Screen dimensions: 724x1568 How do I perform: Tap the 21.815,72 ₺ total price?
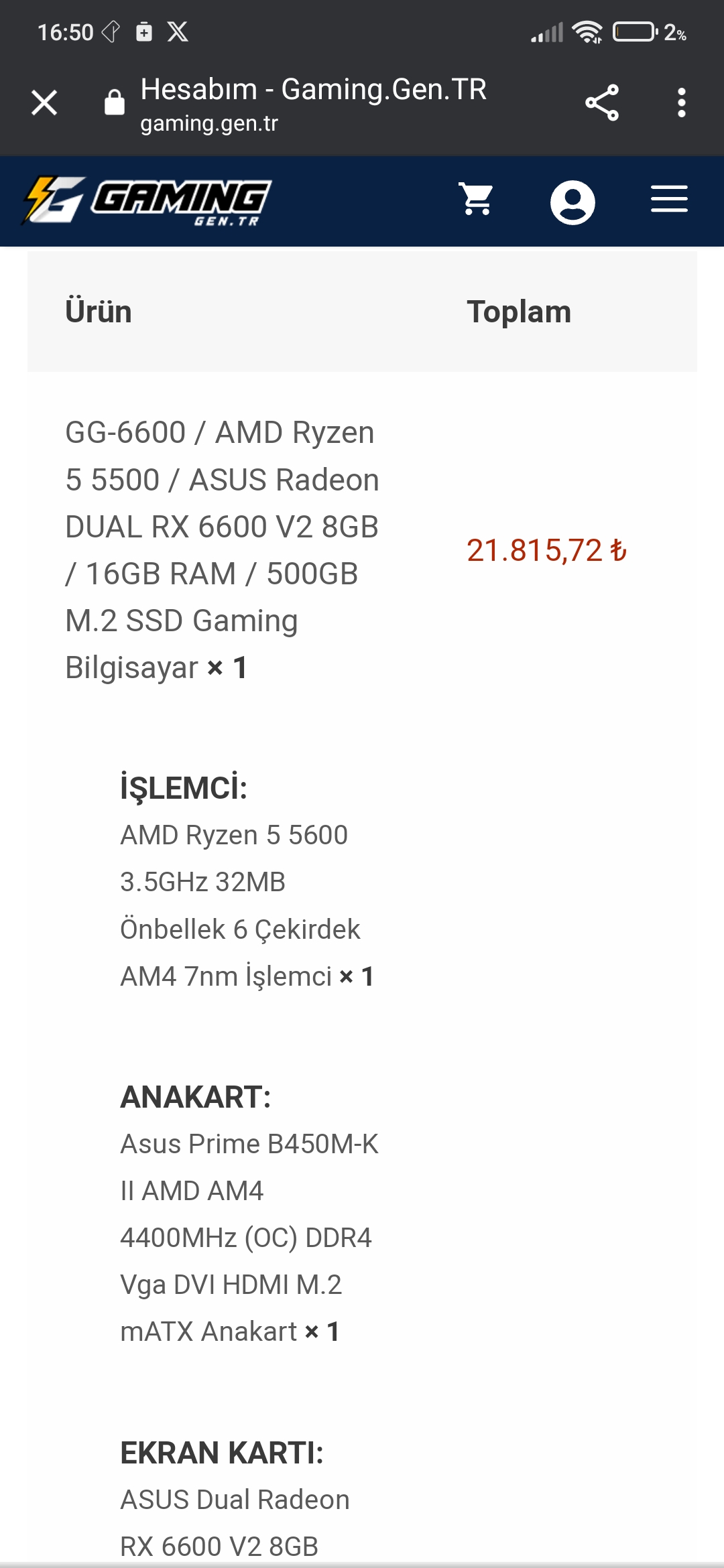point(546,551)
